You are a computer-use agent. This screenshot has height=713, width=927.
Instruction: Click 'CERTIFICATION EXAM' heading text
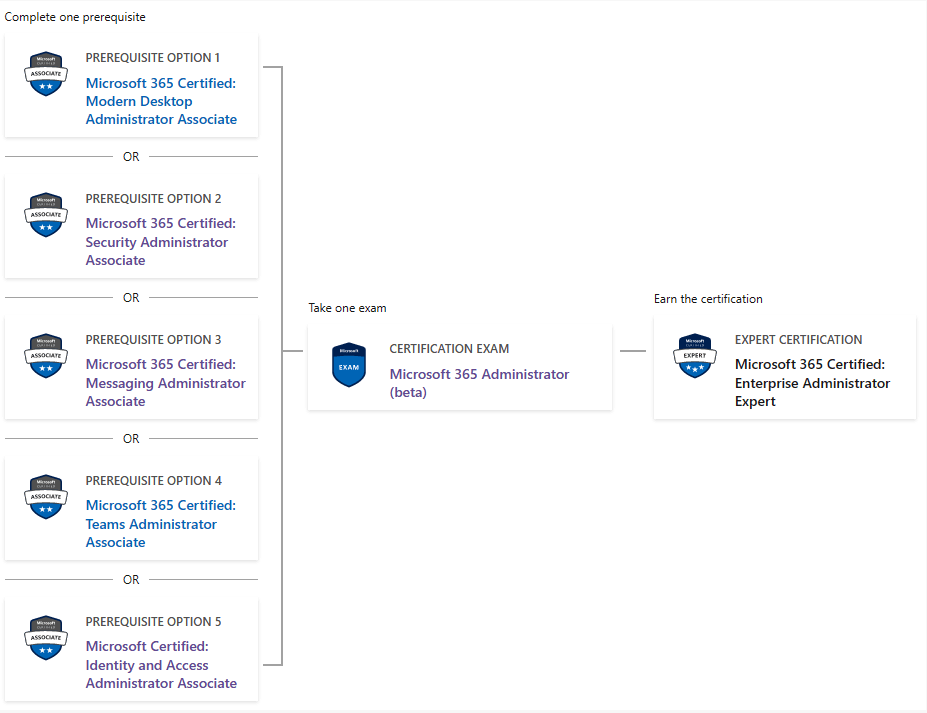tap(449, 349)
